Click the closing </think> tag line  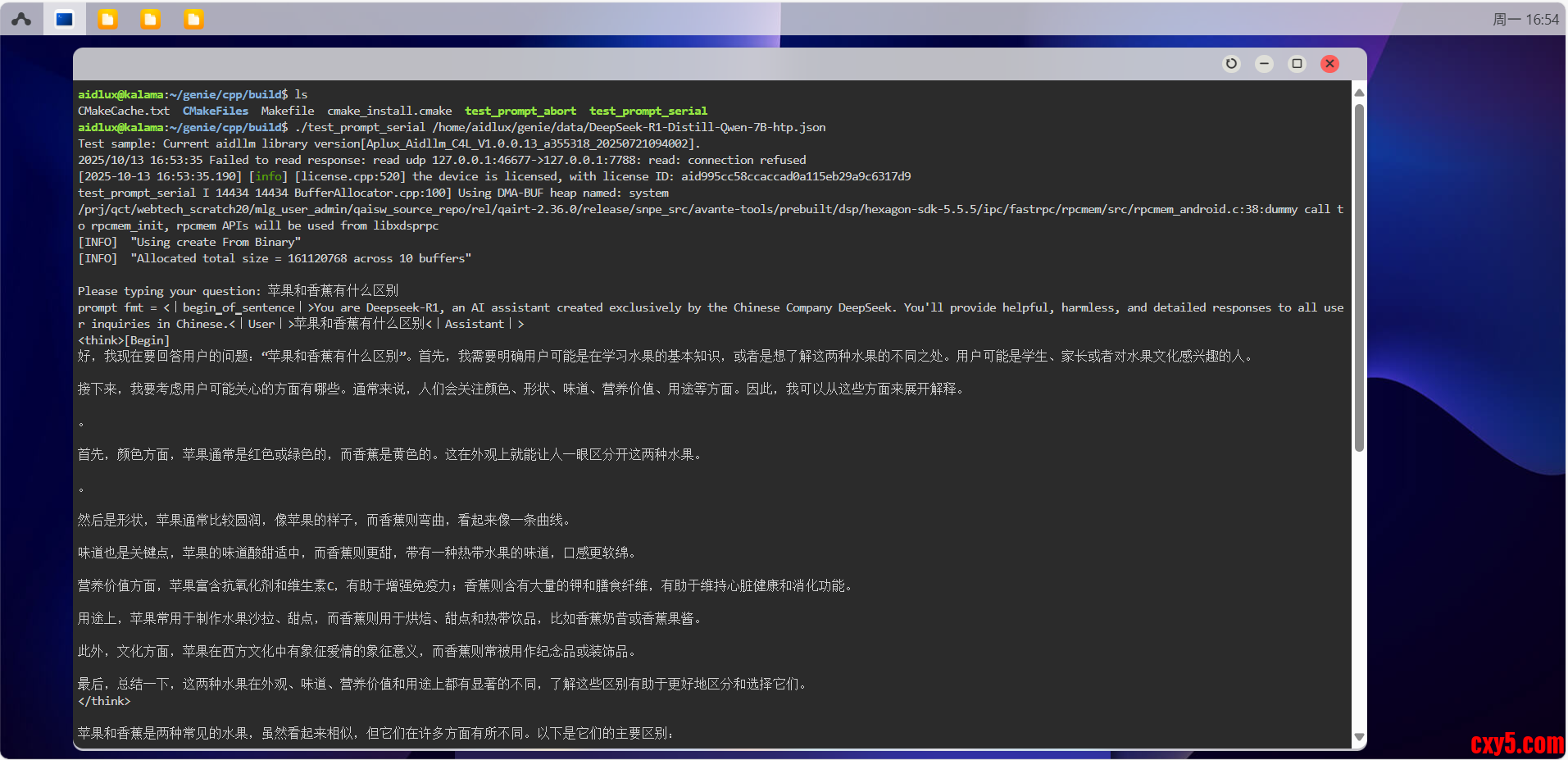104,701
